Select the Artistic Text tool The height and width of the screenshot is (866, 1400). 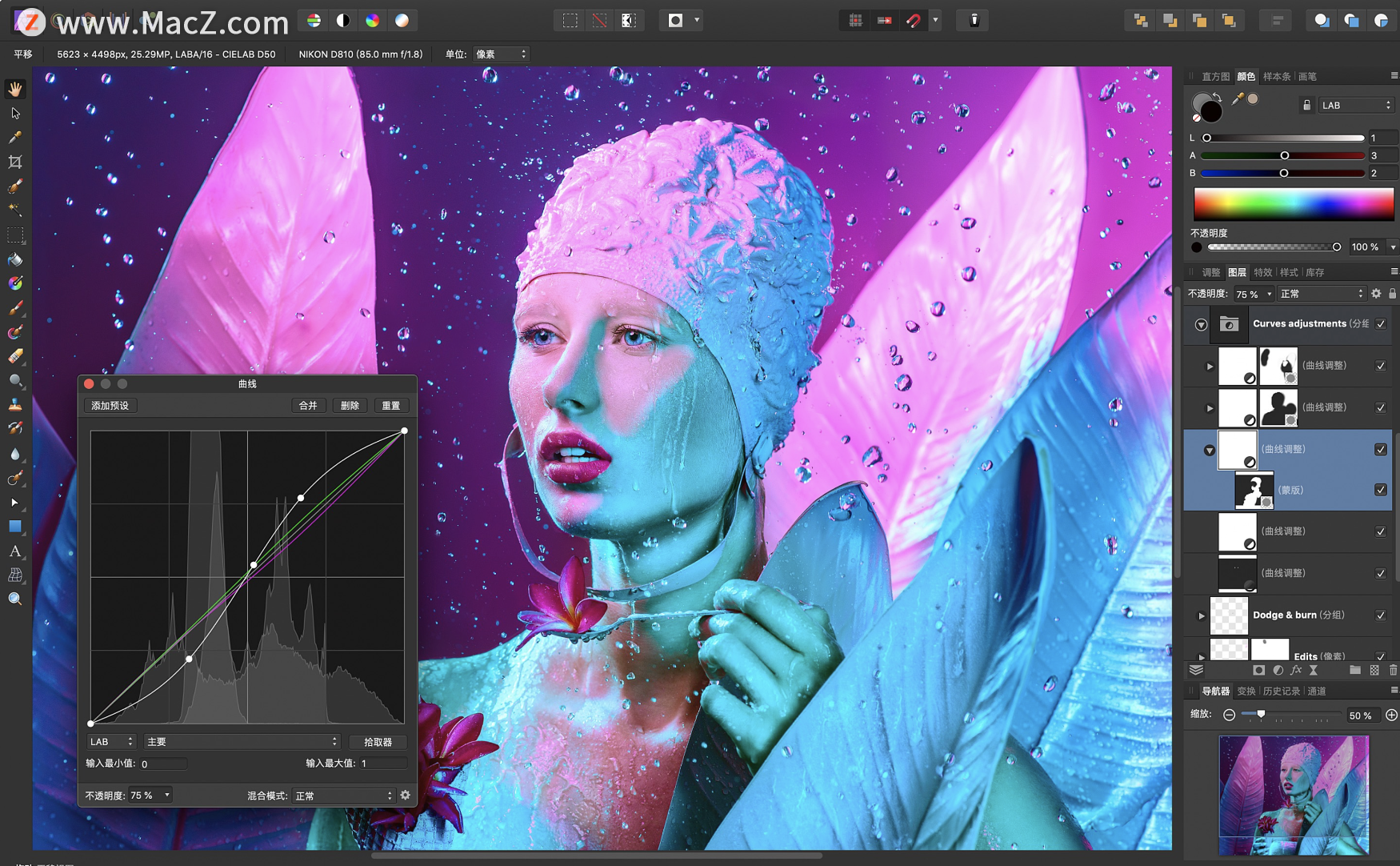[x=15, y=551]
